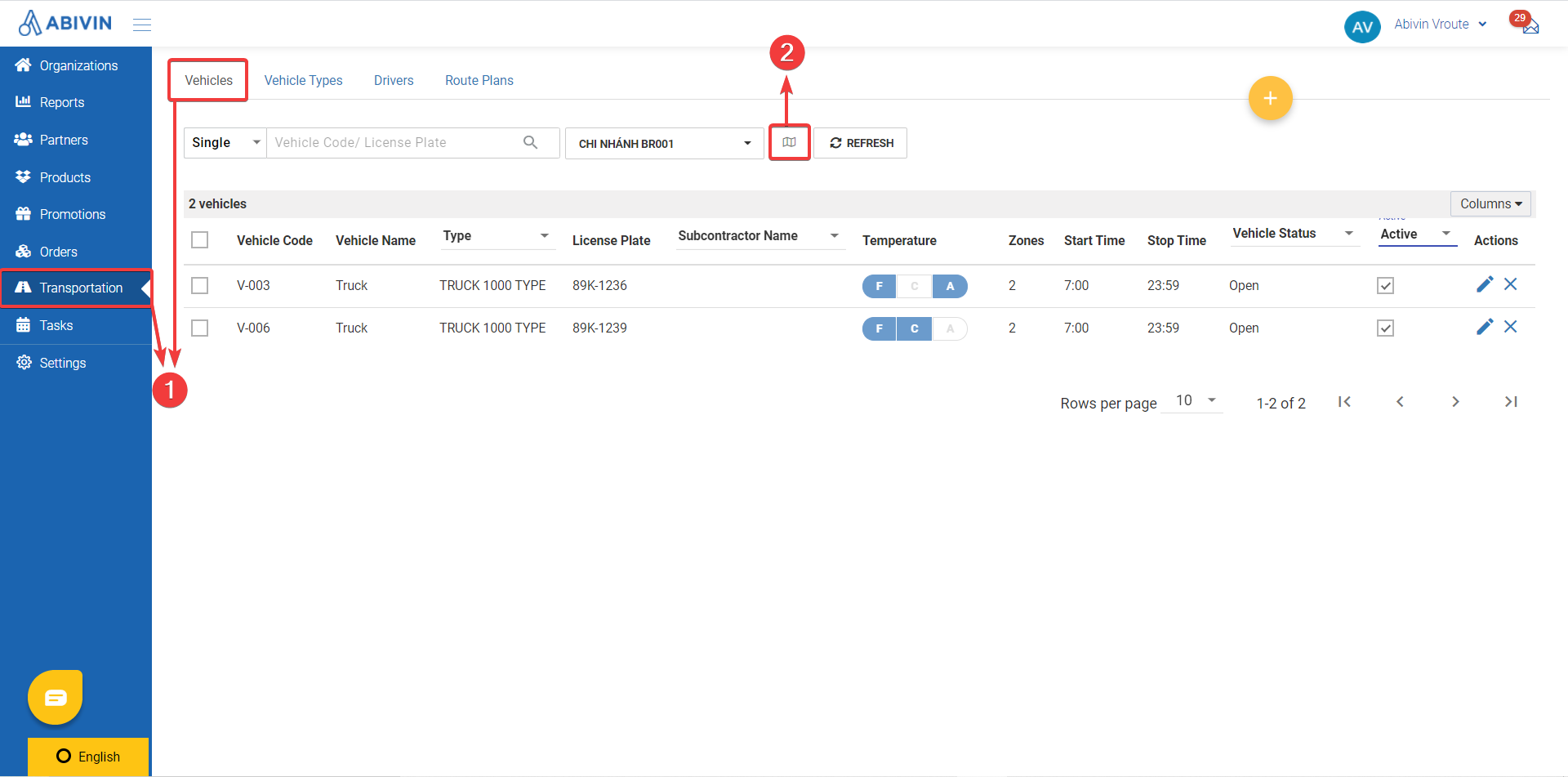Switch to the Drivers tab
This screenshot has height=777, width=1568.
pyautogui.click(x=394, y=80)
